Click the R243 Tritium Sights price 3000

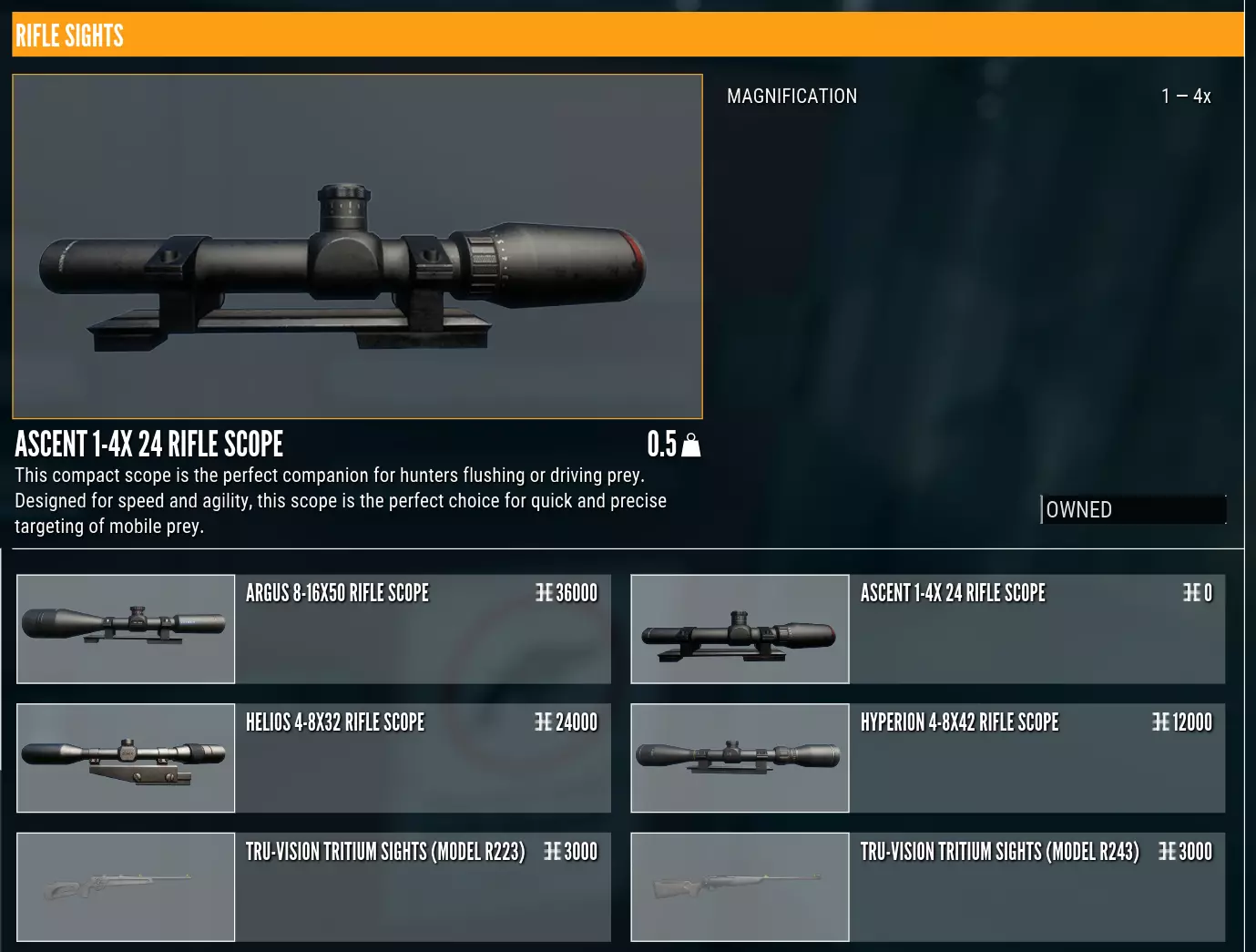[1195, 852]
